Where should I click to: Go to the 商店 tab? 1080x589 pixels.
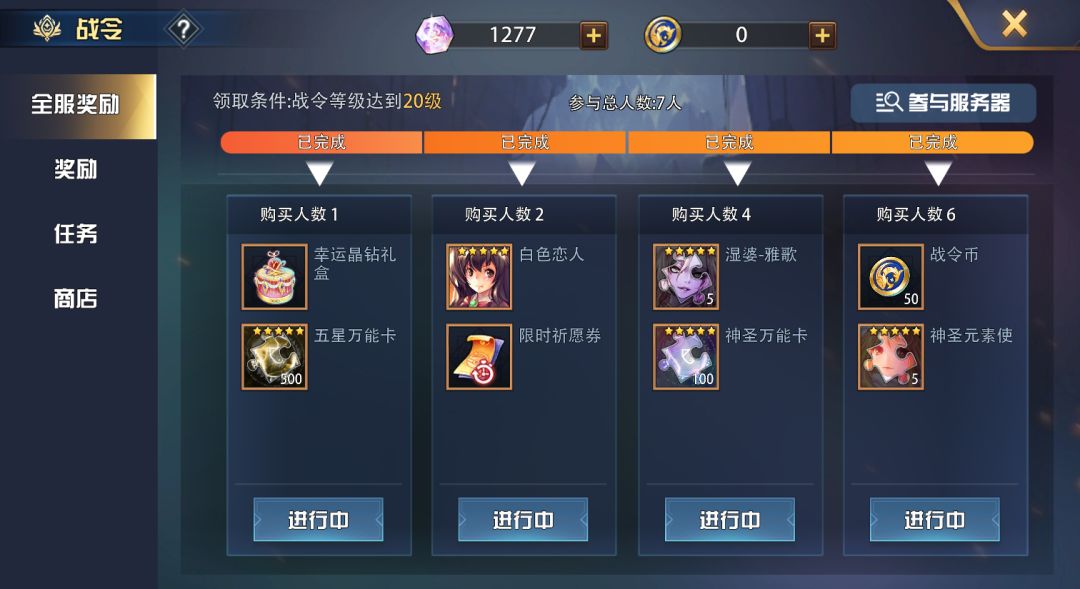click(x=76, y=298)
